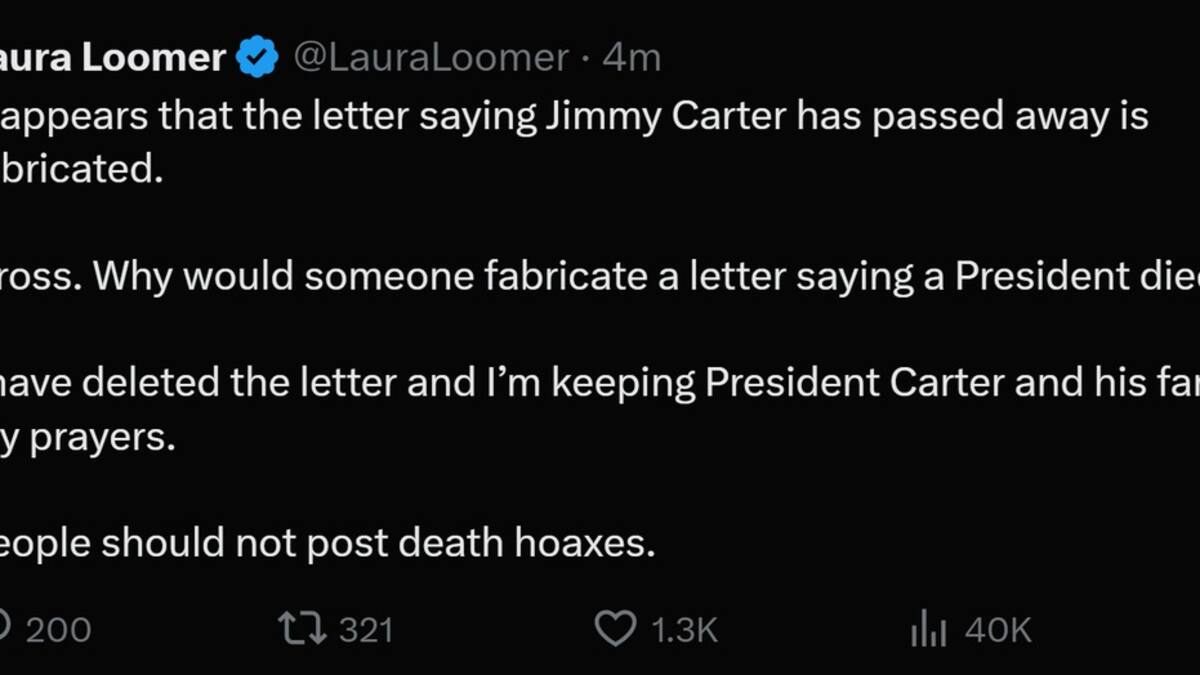Click the 1.3K likes count
Viewport: 1200px width, 675px height.
[684, 630]
